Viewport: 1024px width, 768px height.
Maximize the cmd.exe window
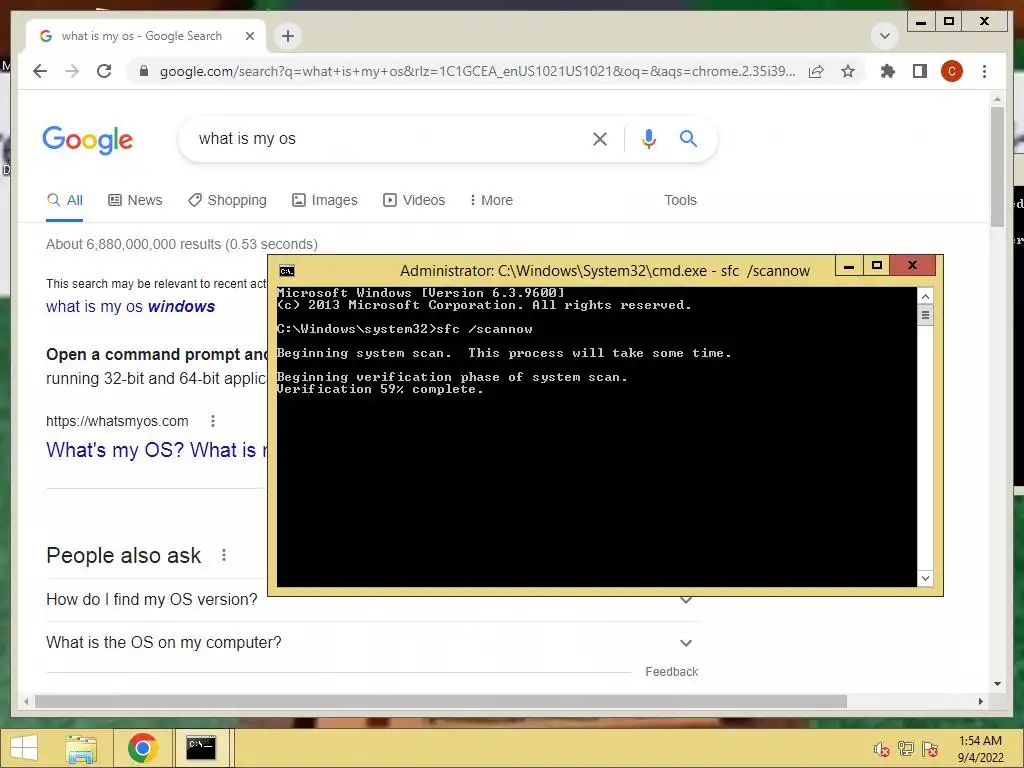pos(877,266)
